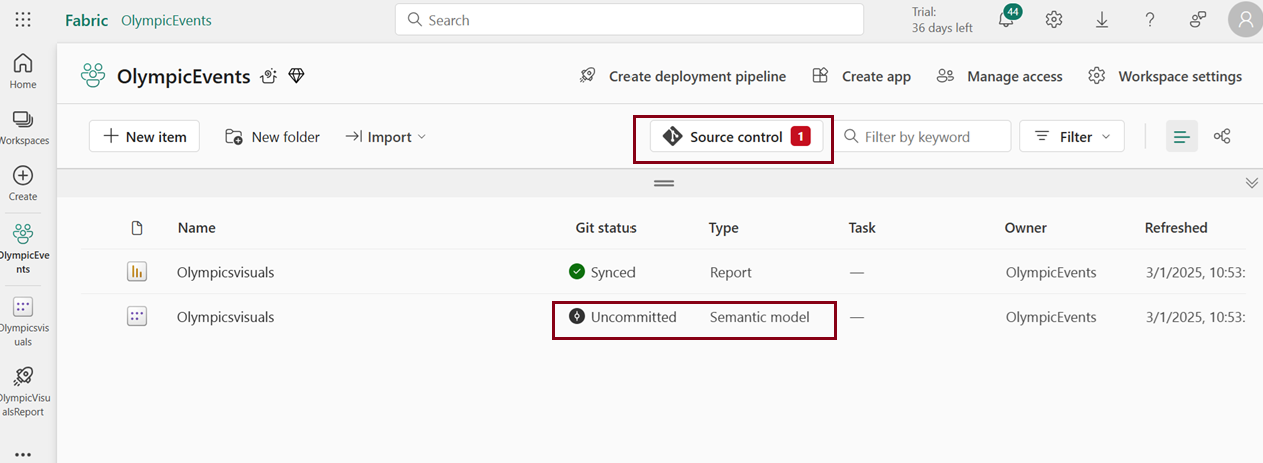Open the help question mark icon
The width and height of the screenshot is (1263, 463).
pos(1150,20)
